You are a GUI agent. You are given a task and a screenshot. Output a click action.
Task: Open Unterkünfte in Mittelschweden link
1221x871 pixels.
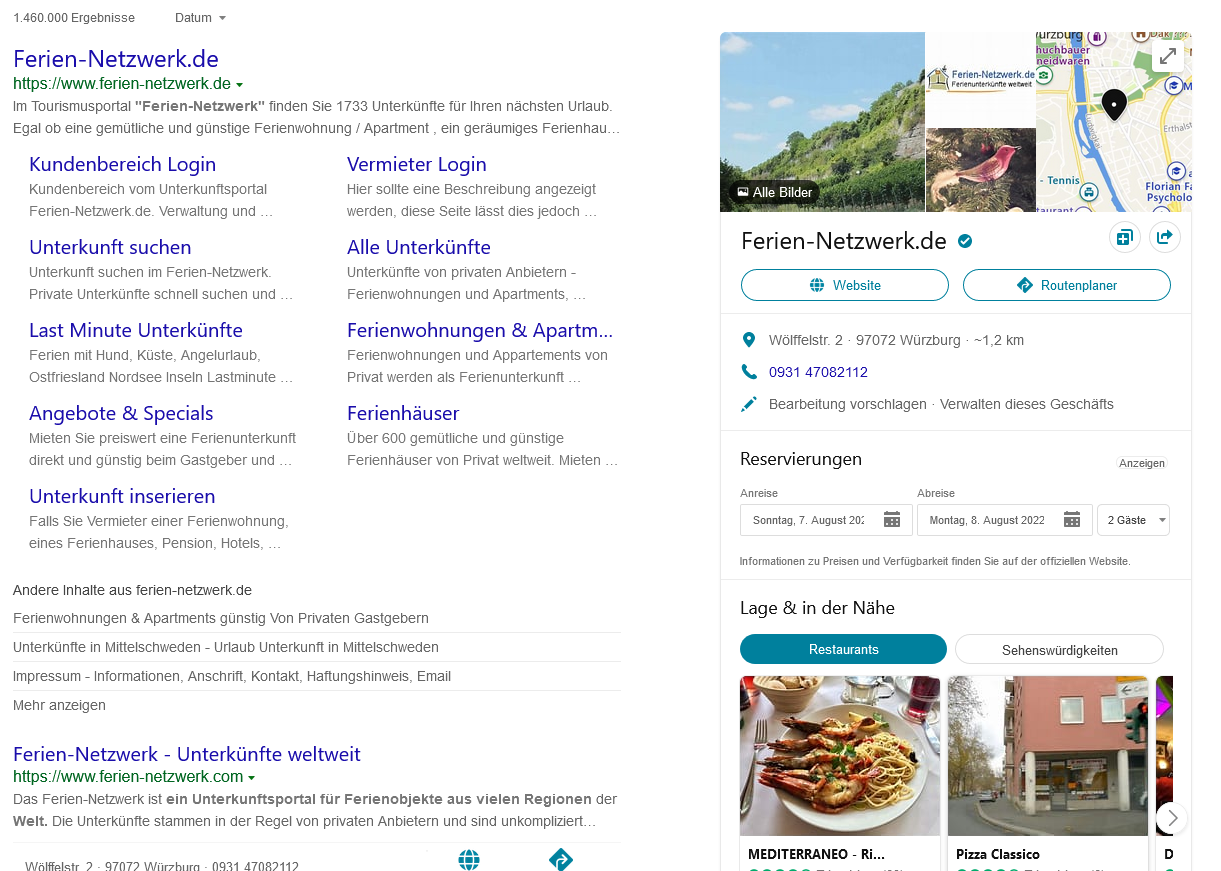coord(226,647)
